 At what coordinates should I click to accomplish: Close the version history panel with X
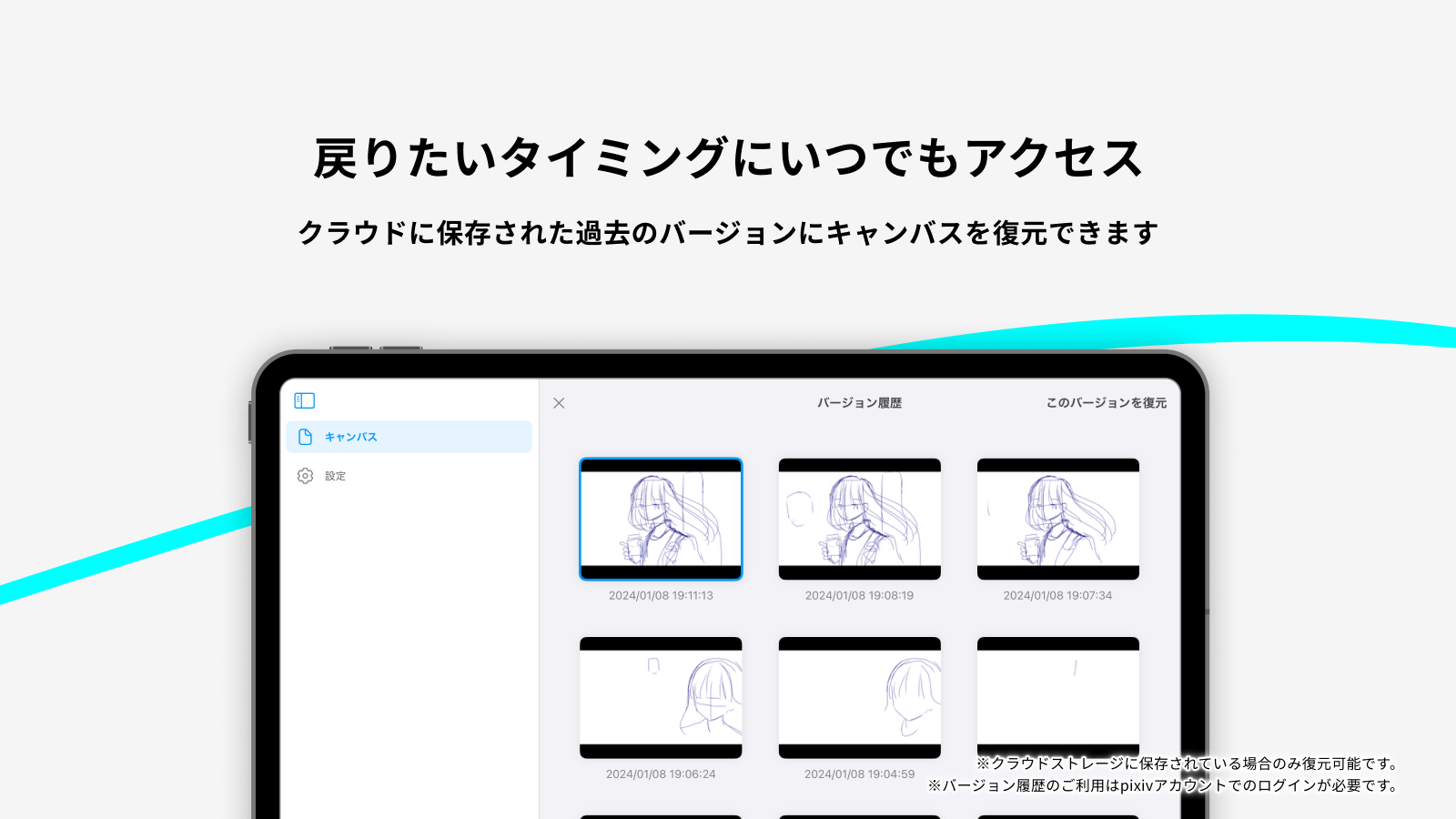click(559, 403)
